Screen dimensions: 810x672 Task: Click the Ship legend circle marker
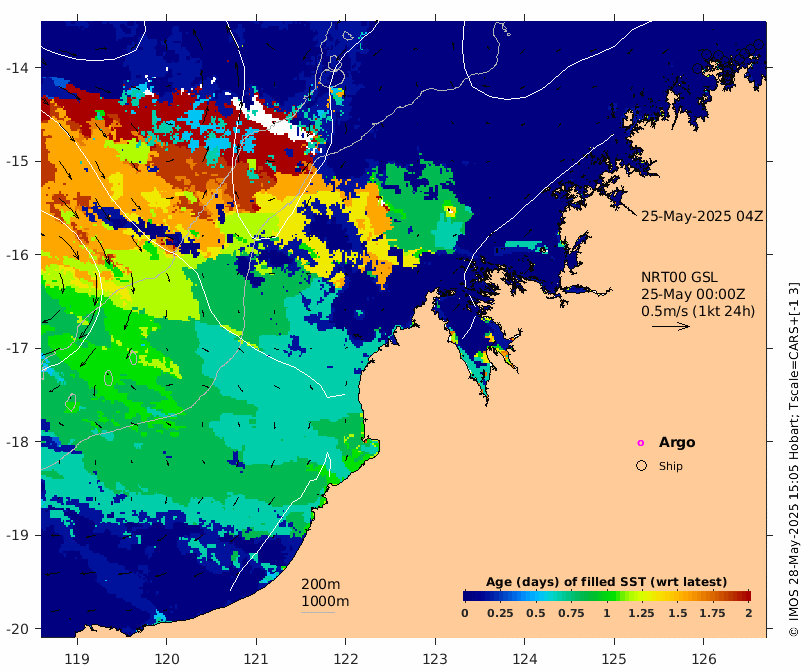tap(641, 466)
